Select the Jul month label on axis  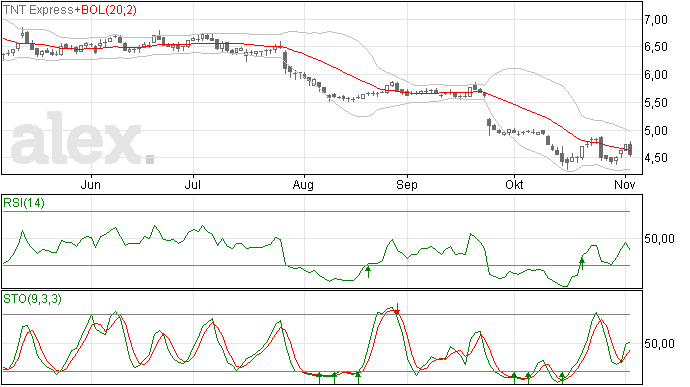tap(193, 184)
